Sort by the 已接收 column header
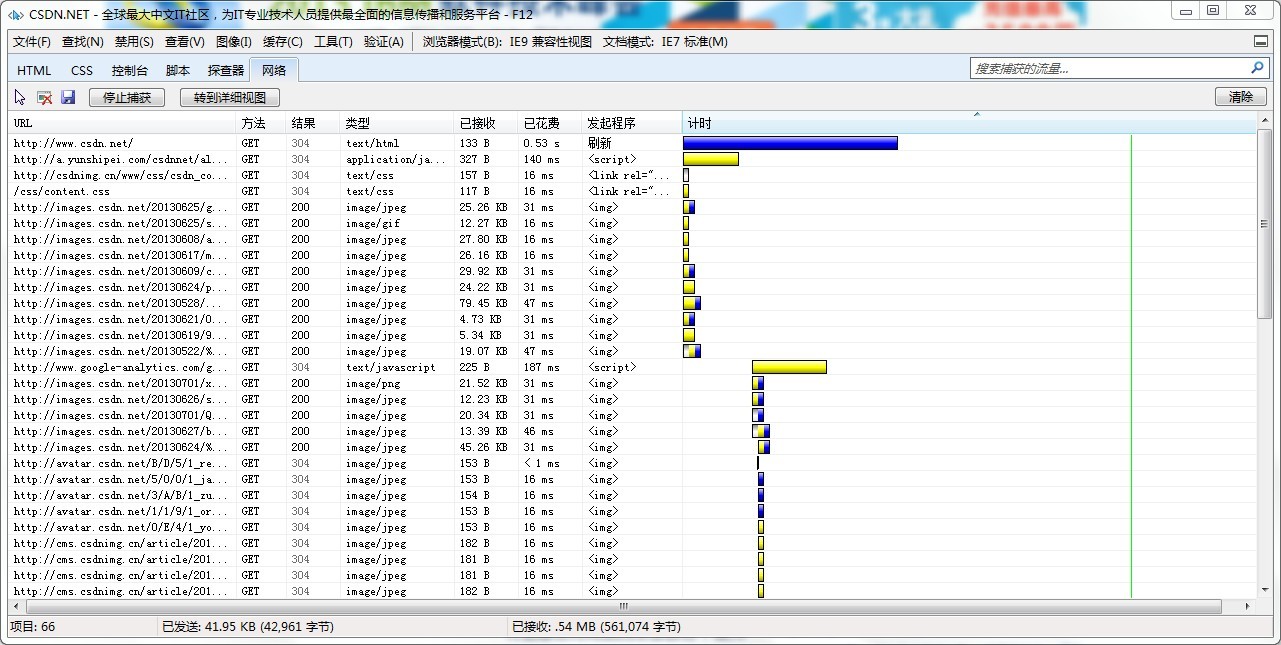The image size is (1281, 645). pyautogui.click(x=487, y=123)
